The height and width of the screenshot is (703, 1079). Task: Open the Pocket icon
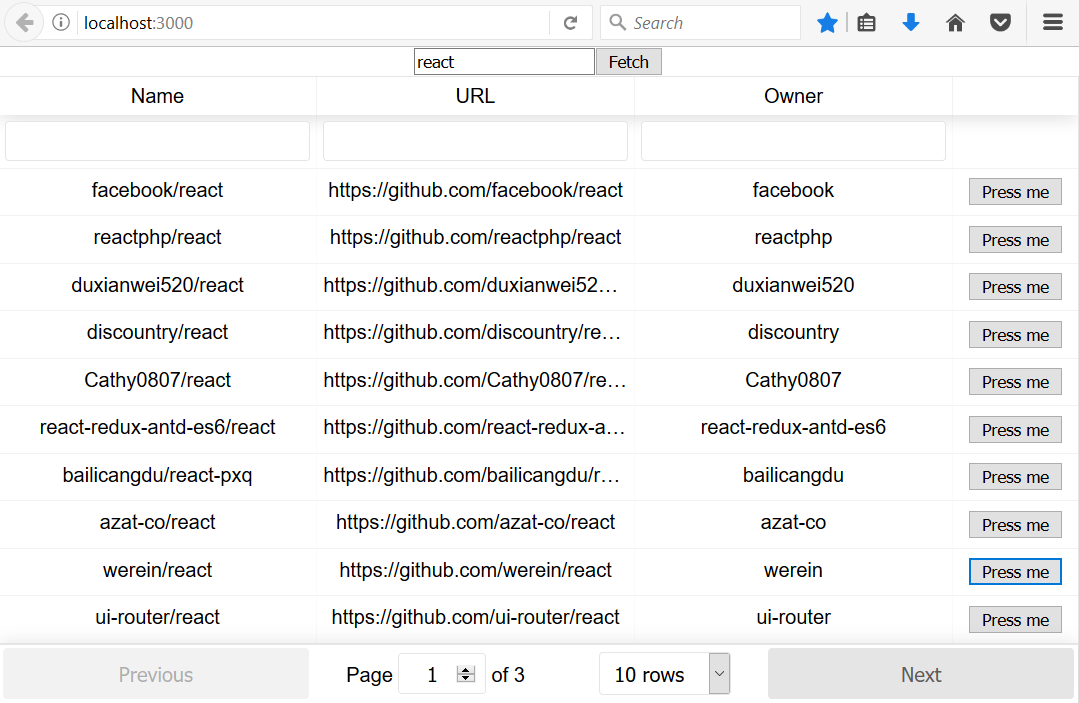pyautogui.click(x=1001, y=23)
